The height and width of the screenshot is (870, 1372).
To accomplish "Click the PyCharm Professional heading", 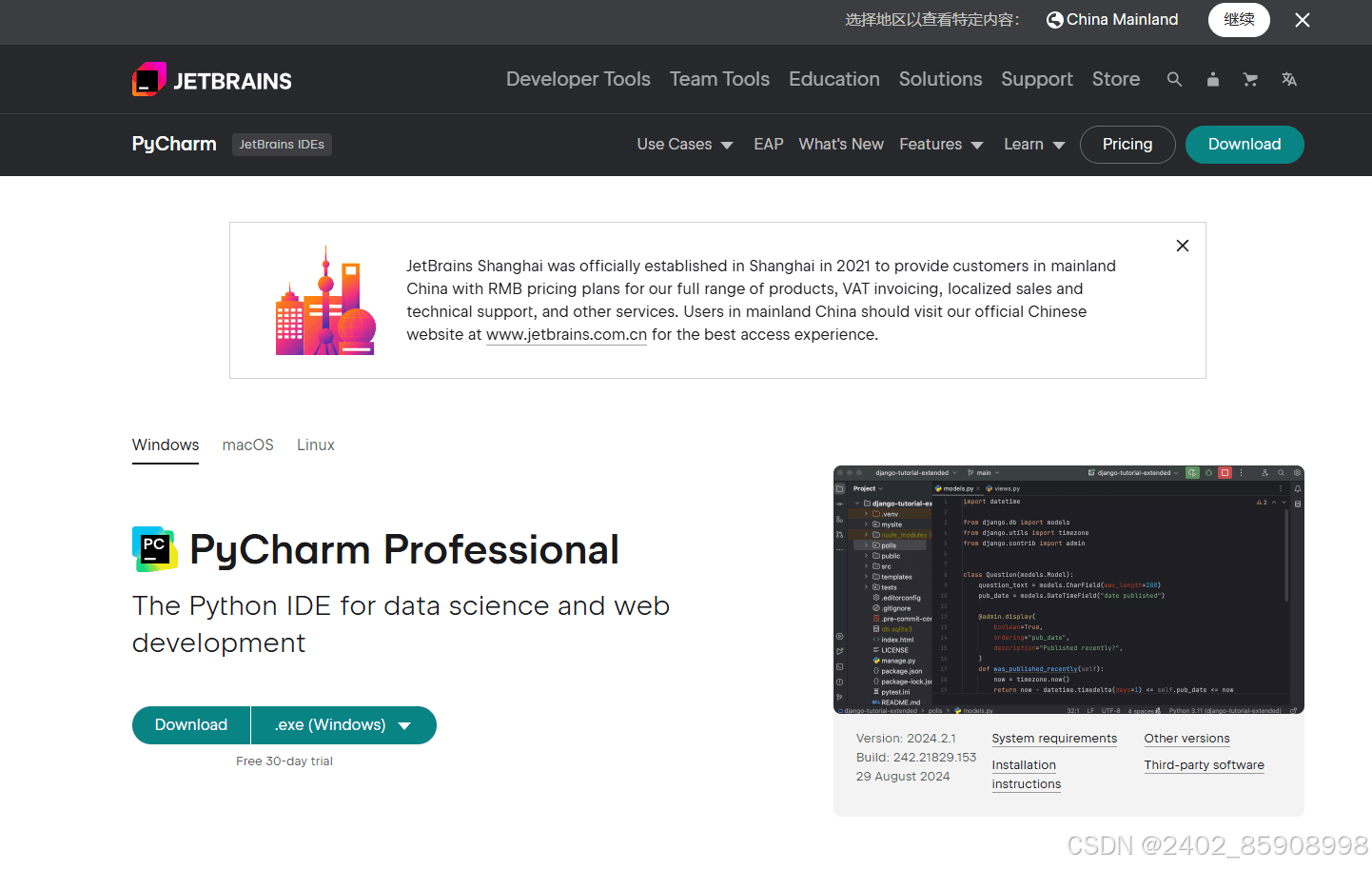I will [404, 550].
